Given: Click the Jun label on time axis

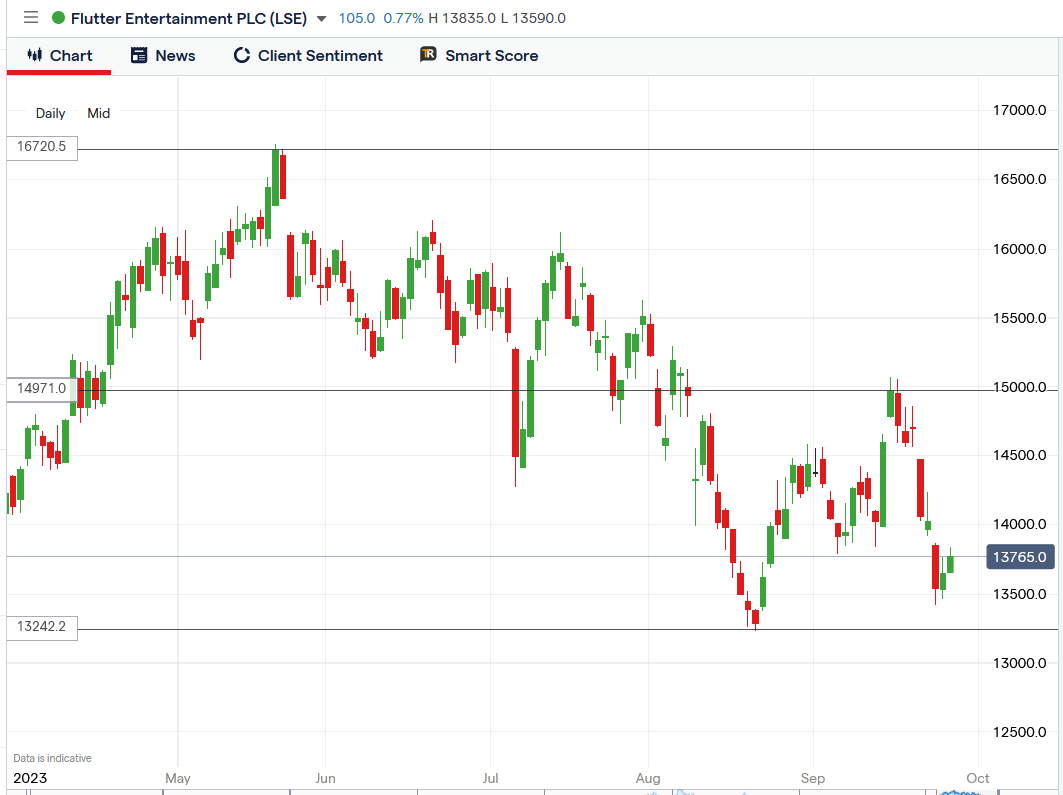Looking at the screenshot, I should point(325,778).
